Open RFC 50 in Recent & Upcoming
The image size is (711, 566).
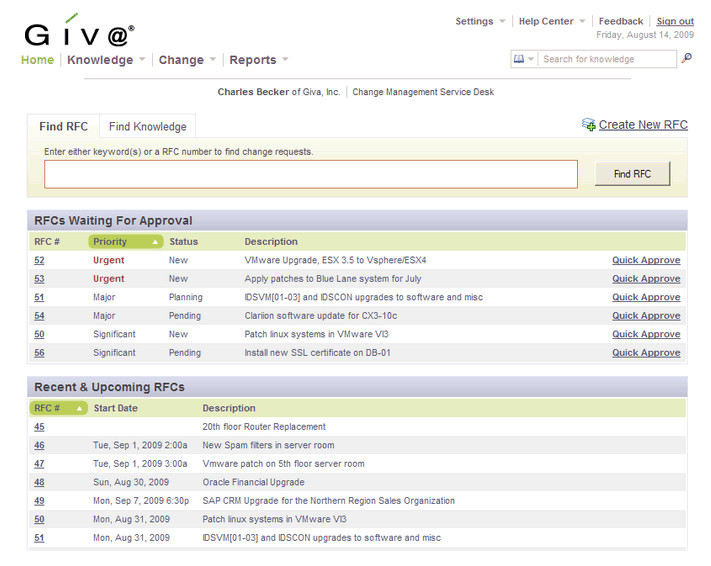[39, 520]
